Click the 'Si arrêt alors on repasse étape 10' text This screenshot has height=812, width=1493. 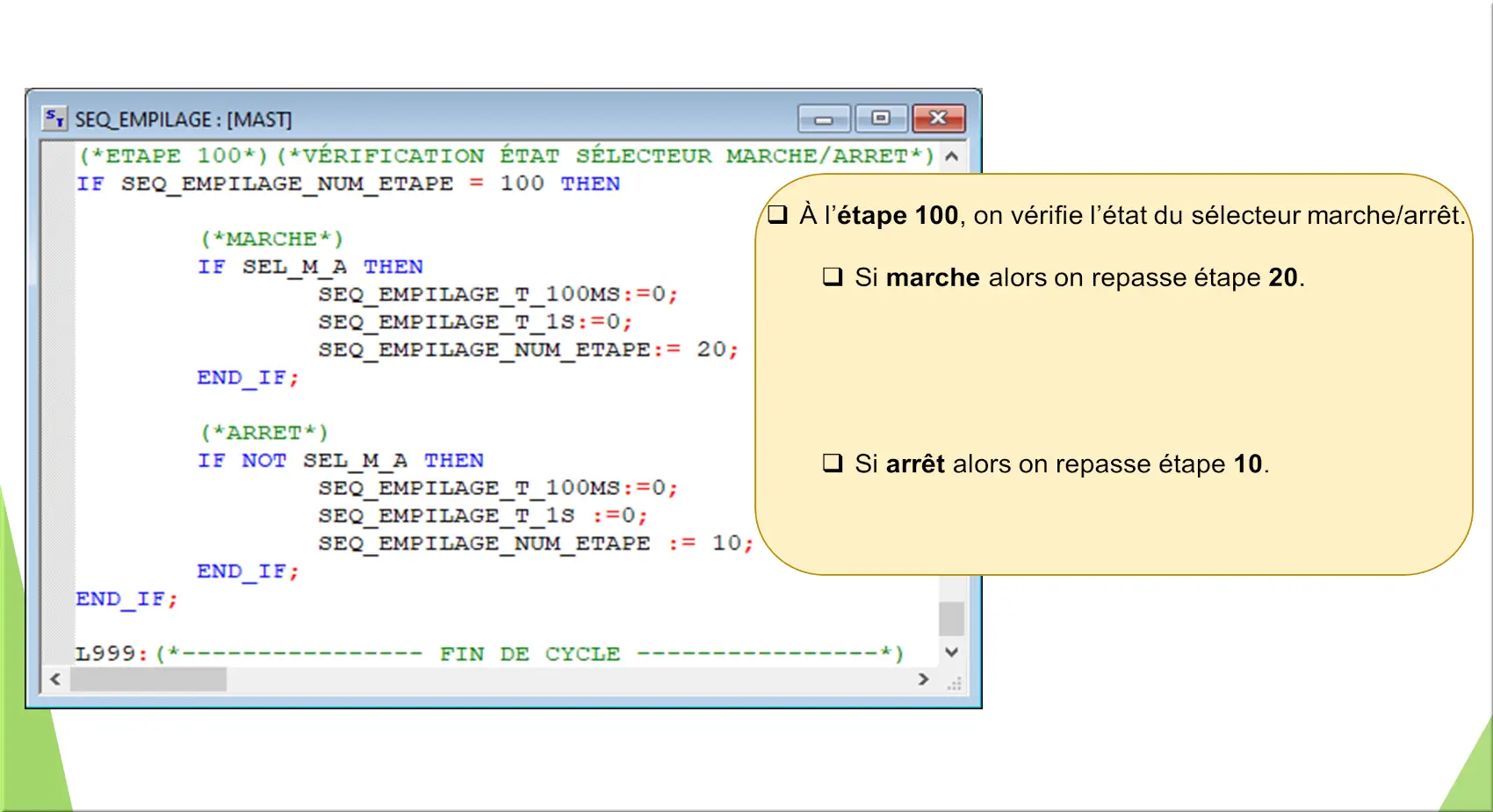point(1062,463)
